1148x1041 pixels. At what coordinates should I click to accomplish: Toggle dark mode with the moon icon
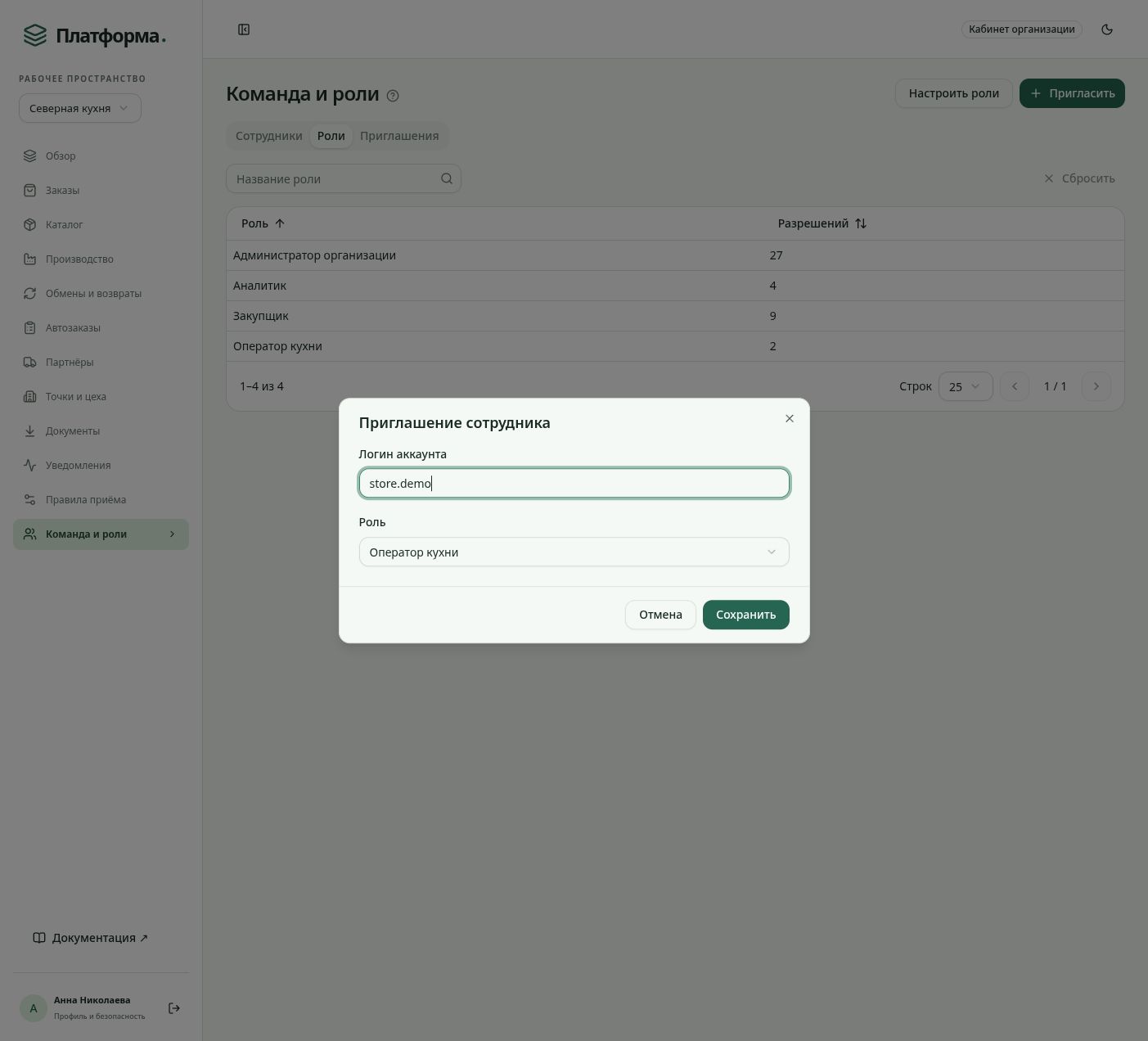pyautogui.click(x=1107, y=29)
